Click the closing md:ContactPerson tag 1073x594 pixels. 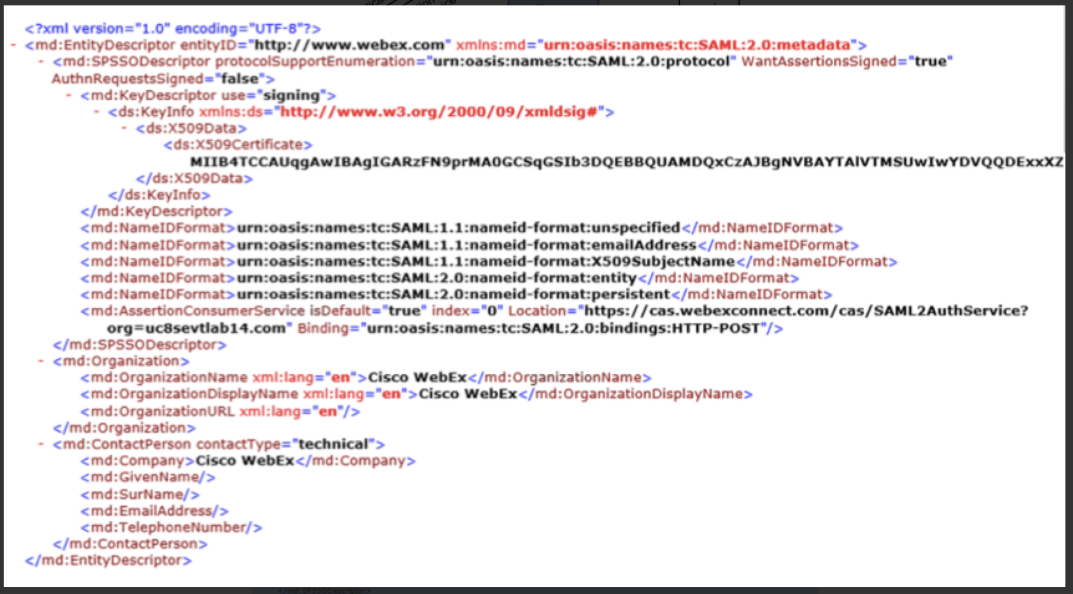click(x=130, y=544)
